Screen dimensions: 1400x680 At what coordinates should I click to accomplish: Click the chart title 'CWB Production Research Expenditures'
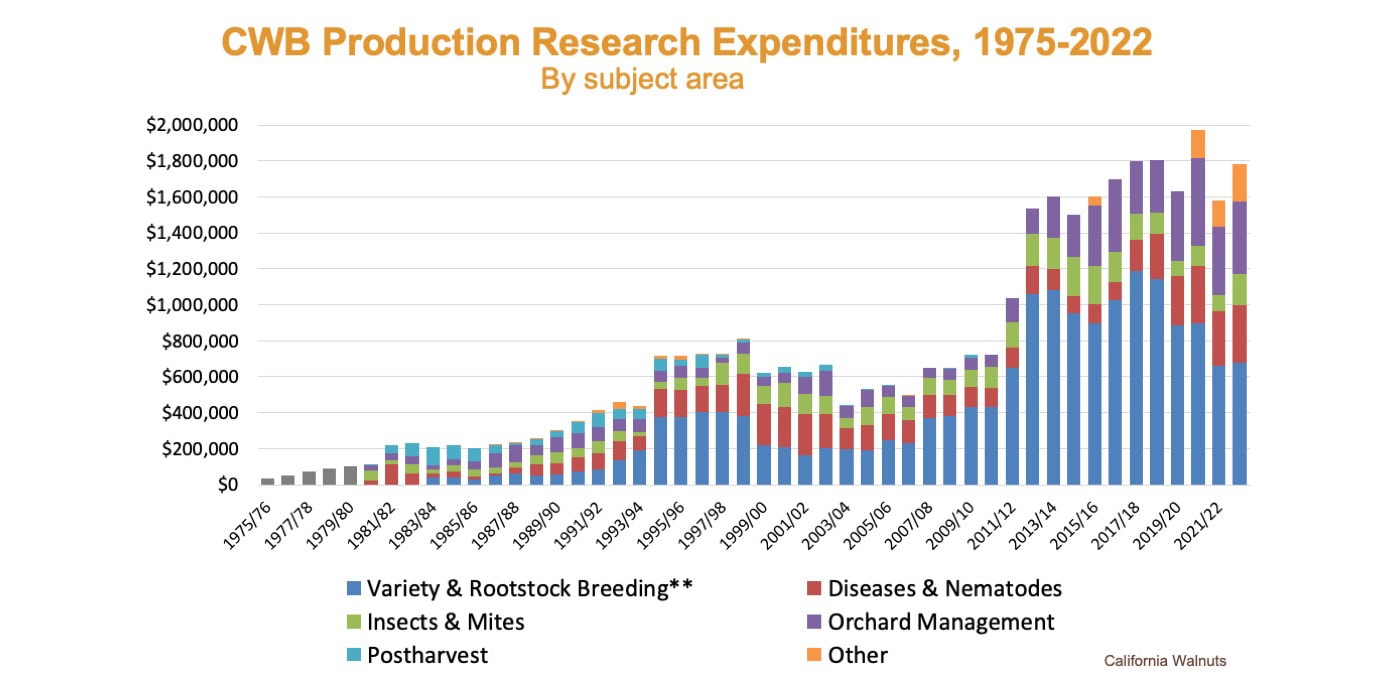686,43
